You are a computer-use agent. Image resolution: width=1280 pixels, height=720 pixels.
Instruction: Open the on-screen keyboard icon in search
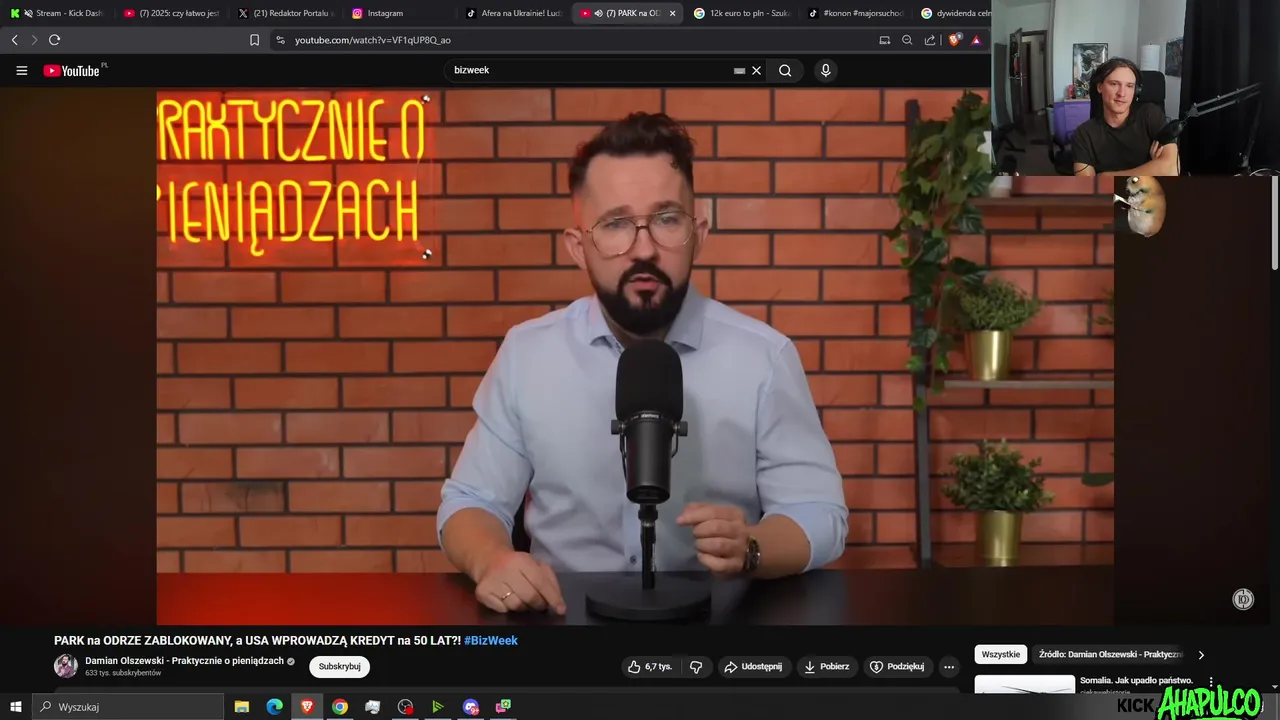[x=739, y=70]
